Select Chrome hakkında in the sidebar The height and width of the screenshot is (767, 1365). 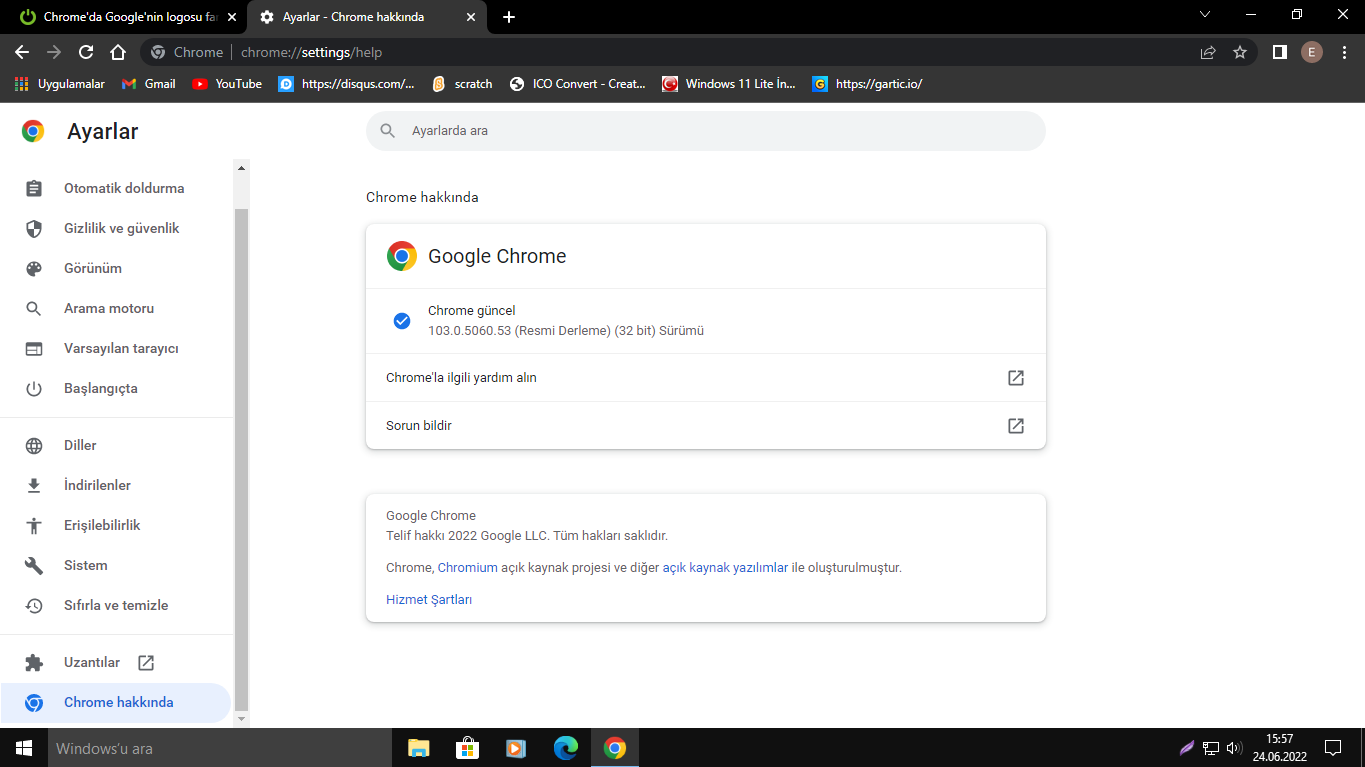tap(116, 702)
